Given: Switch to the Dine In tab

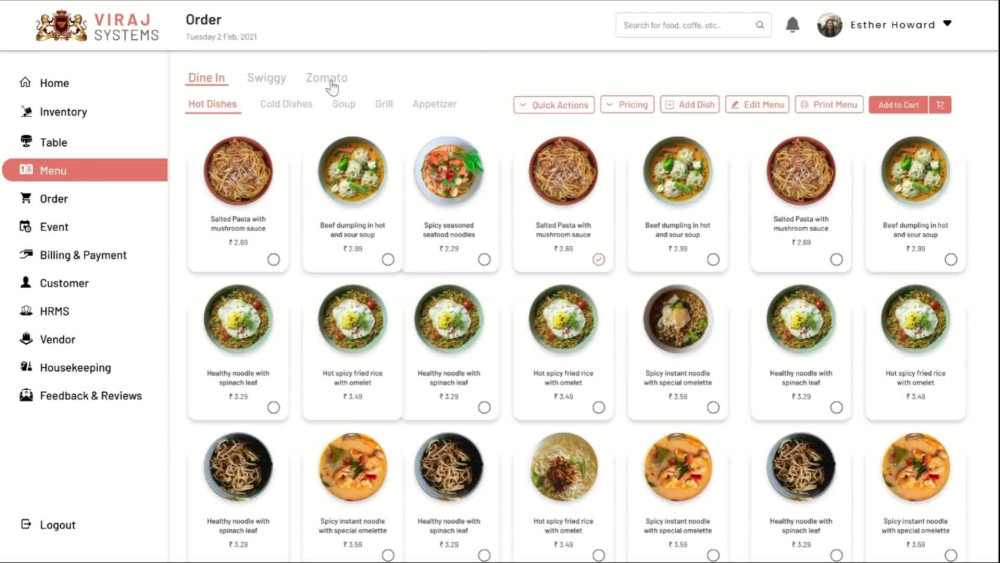Looking at the screenshot, I should point(206,78).
